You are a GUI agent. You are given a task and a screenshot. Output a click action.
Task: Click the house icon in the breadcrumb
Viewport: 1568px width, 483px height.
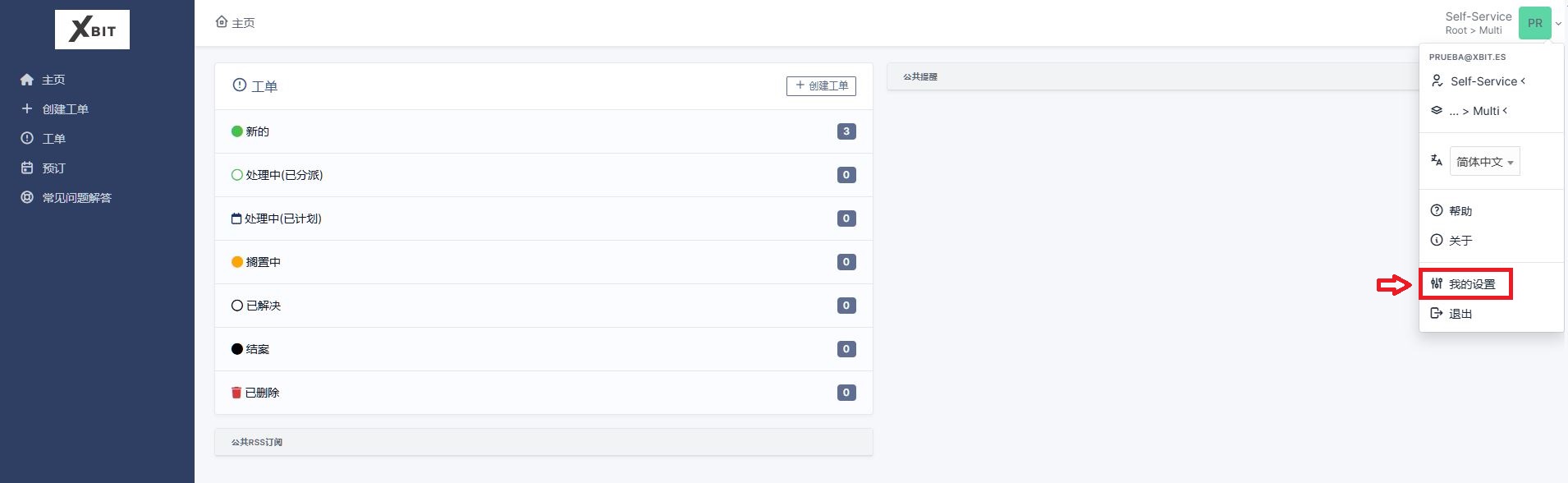[222, 22]
